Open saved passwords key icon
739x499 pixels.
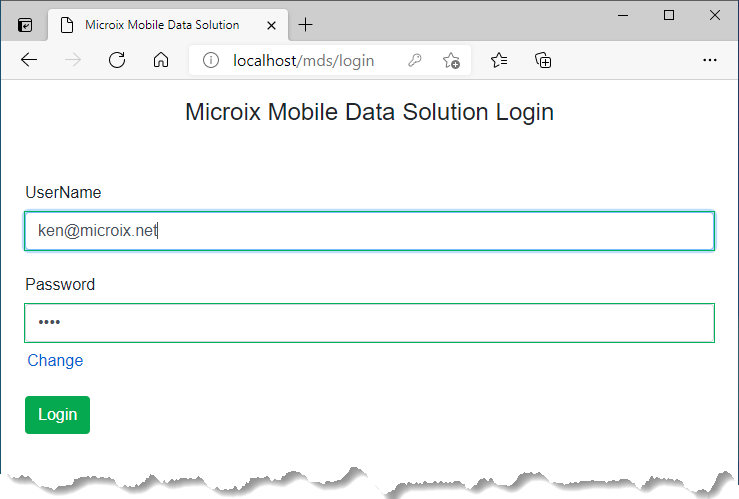(x=415, y=60)
